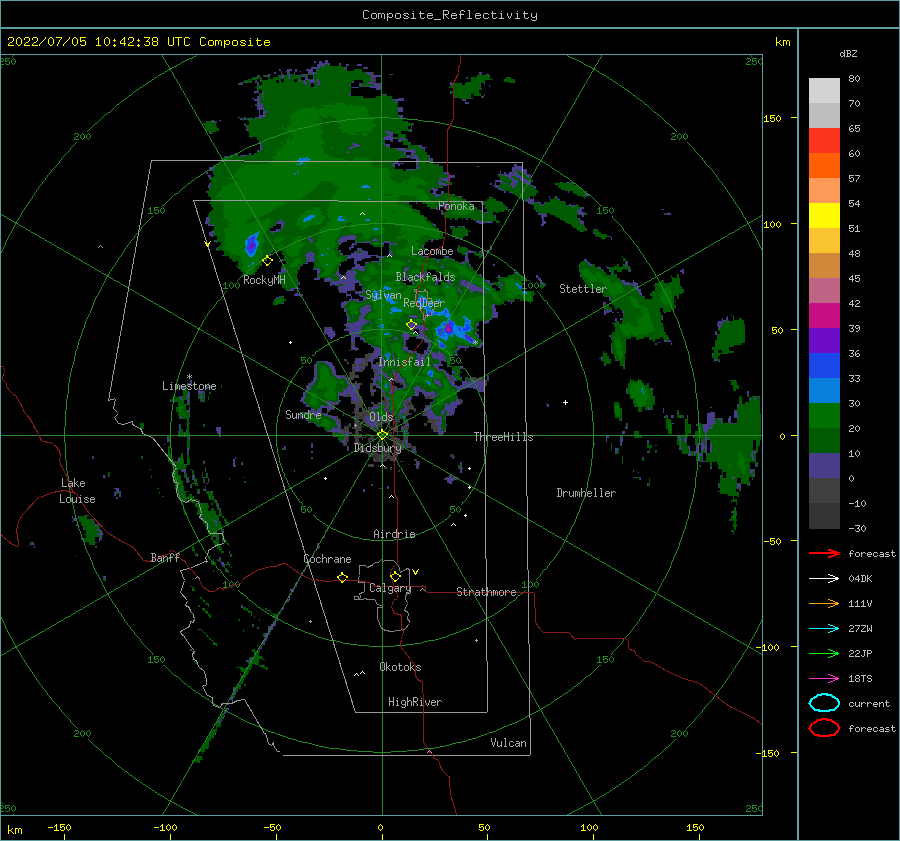Click the 150 label on right km axis
The height and width of the screenshot is (841, 900).
point(772,118)
